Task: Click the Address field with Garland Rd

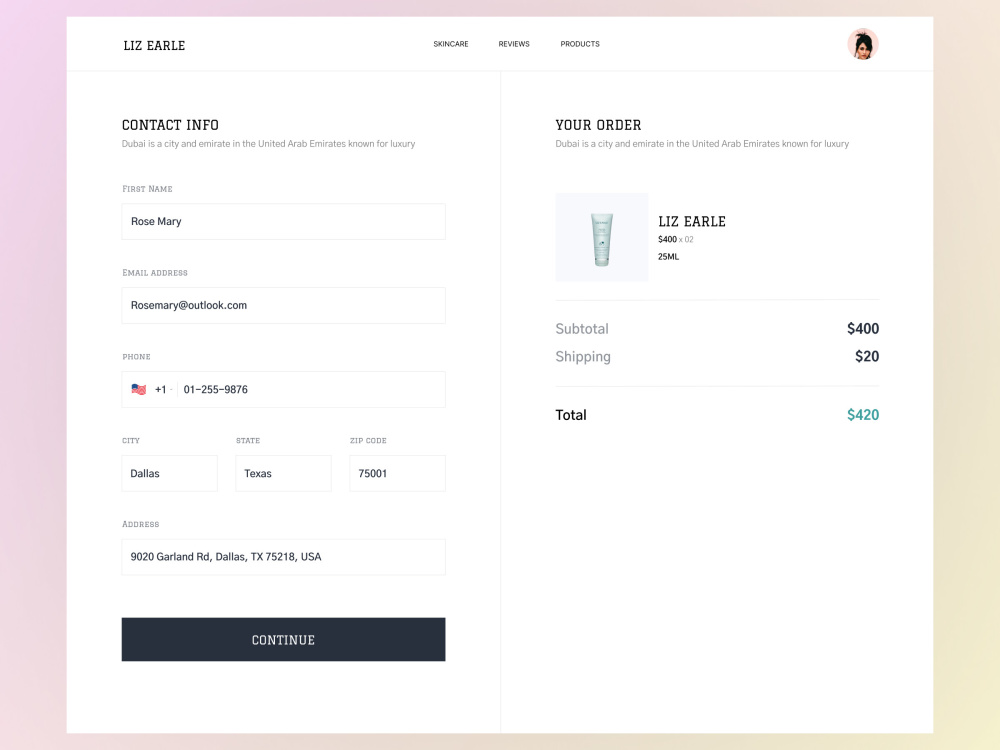Action: (x=283, y=557)
